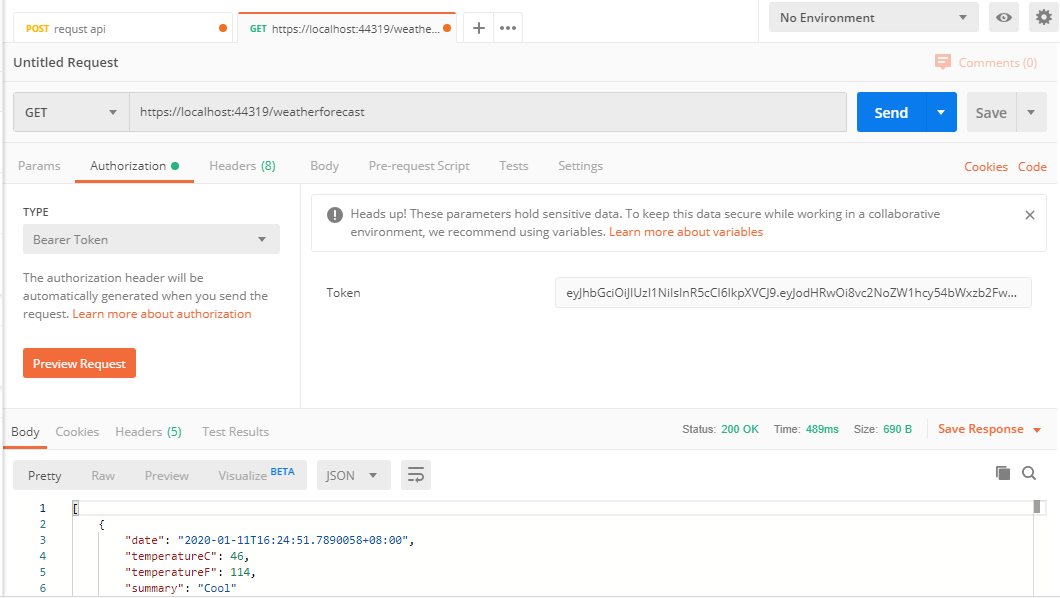The image size is (1060, 598).
Task: Switch to the Pre-request Script tab
Action: point(418,166)
